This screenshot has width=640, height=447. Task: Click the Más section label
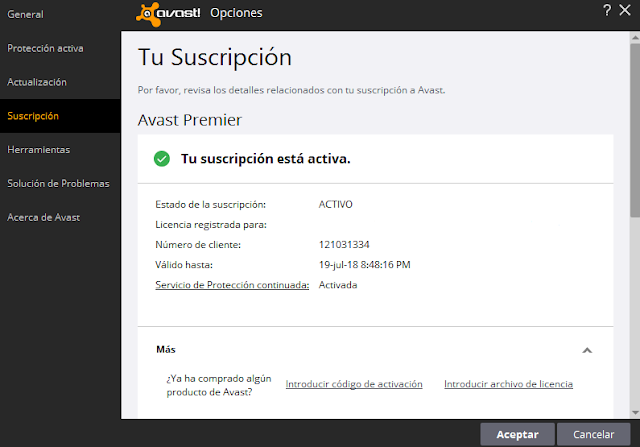[x=166, y=349]
